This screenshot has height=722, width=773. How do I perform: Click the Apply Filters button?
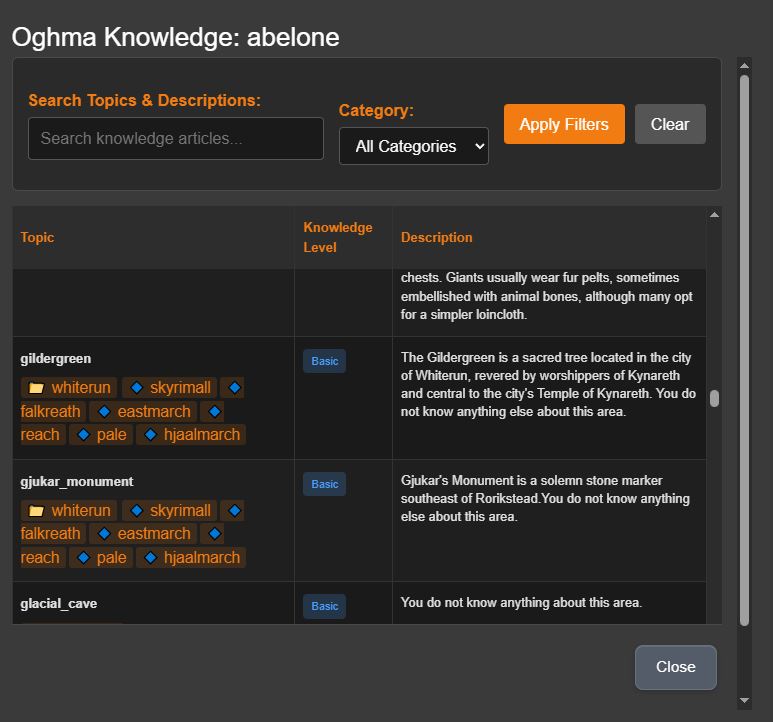click(564, 124)
